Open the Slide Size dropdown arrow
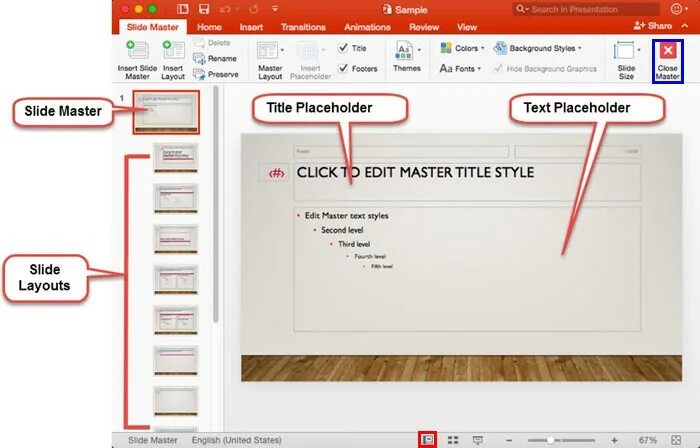 (x=639, y=50)
